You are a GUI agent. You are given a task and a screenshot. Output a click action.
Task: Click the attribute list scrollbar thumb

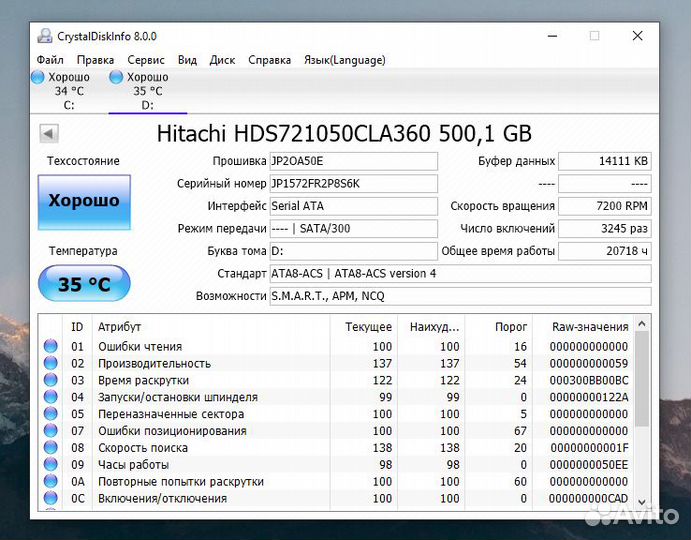642,379
